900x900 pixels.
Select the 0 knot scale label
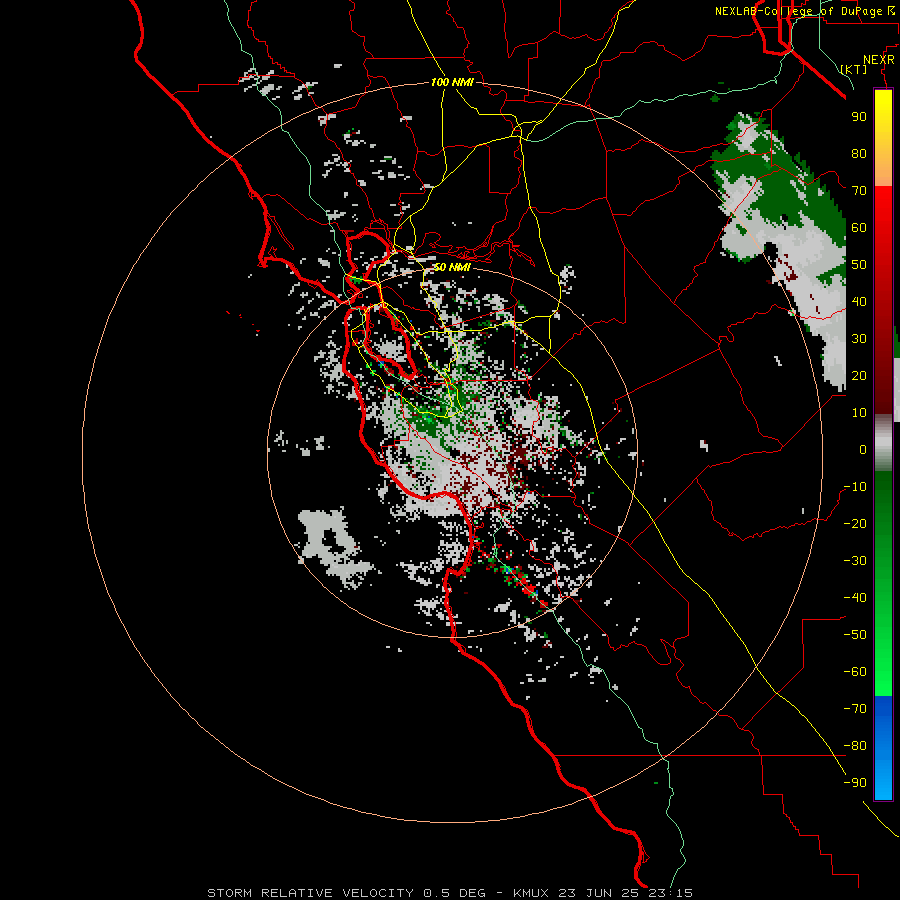tap(863, 450)
